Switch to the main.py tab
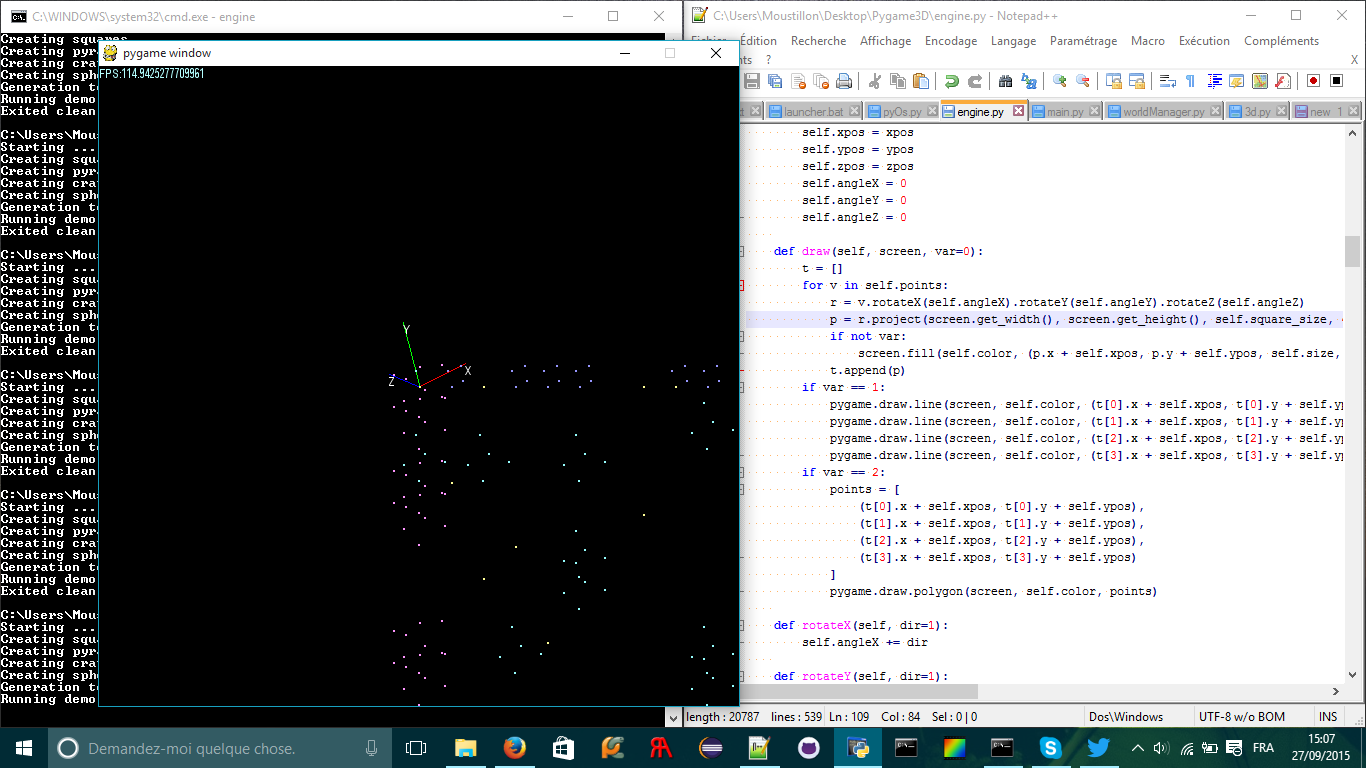The image size is (1366, 768). point(1065,112)
